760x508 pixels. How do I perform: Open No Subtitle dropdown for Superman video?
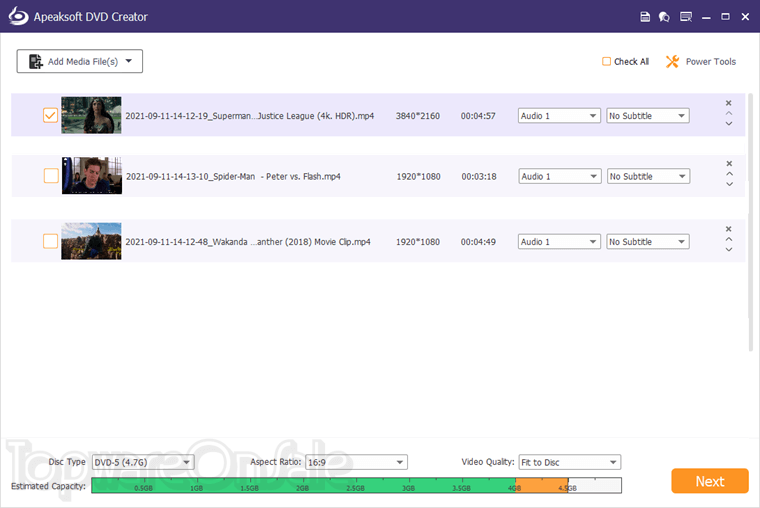(648, 116)
